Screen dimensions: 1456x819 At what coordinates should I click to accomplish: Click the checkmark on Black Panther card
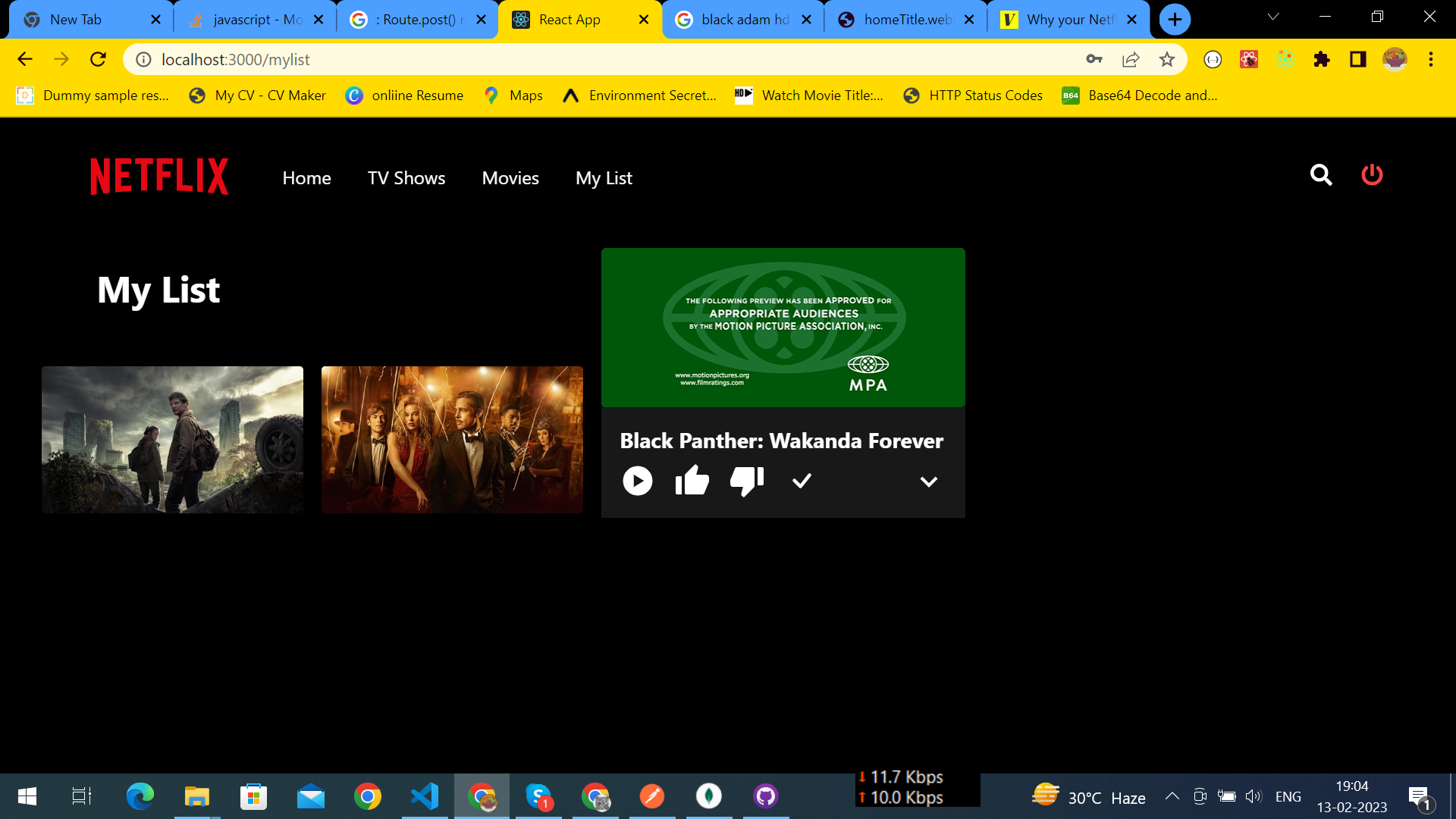802,480
